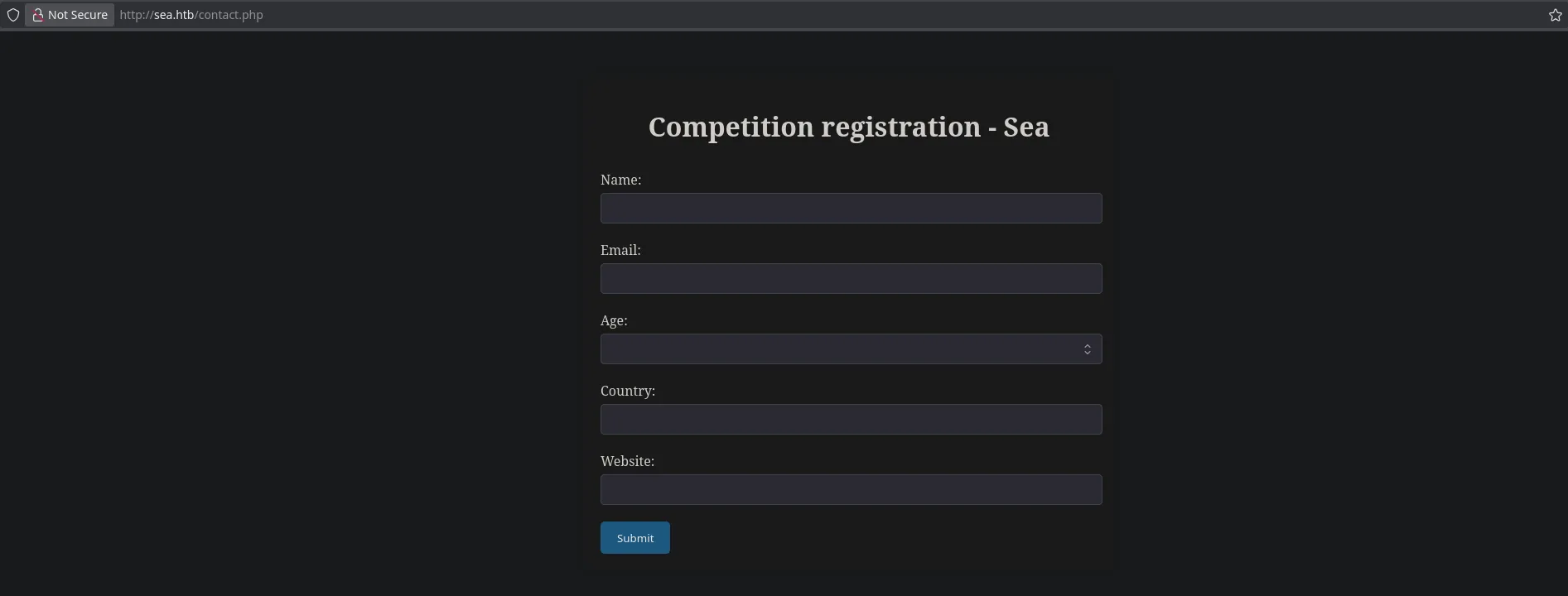Image resolution: width=1568 pixels, height=596 pixels.
Task: Click the Email: label text
Action: 620,250
